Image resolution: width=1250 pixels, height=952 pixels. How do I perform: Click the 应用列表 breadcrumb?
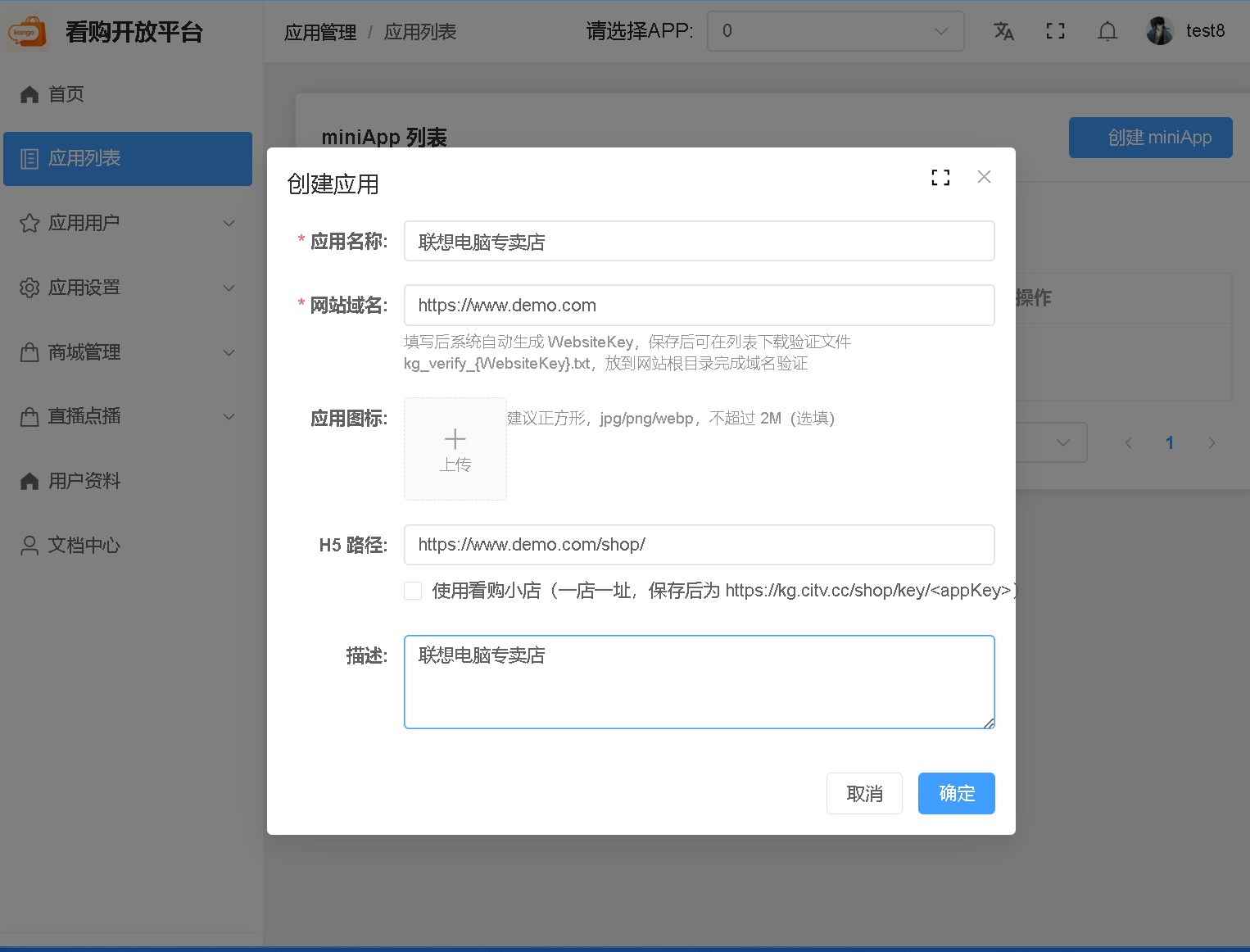[420, 32]
